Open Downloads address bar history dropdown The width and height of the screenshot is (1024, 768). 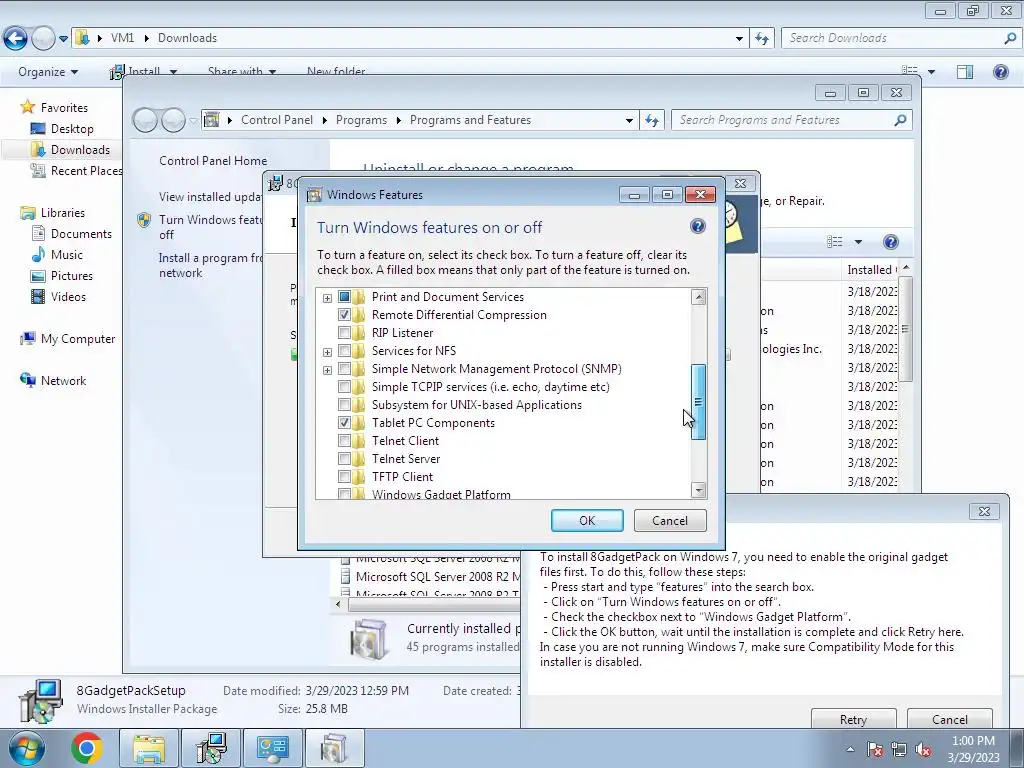click(739, 39)
